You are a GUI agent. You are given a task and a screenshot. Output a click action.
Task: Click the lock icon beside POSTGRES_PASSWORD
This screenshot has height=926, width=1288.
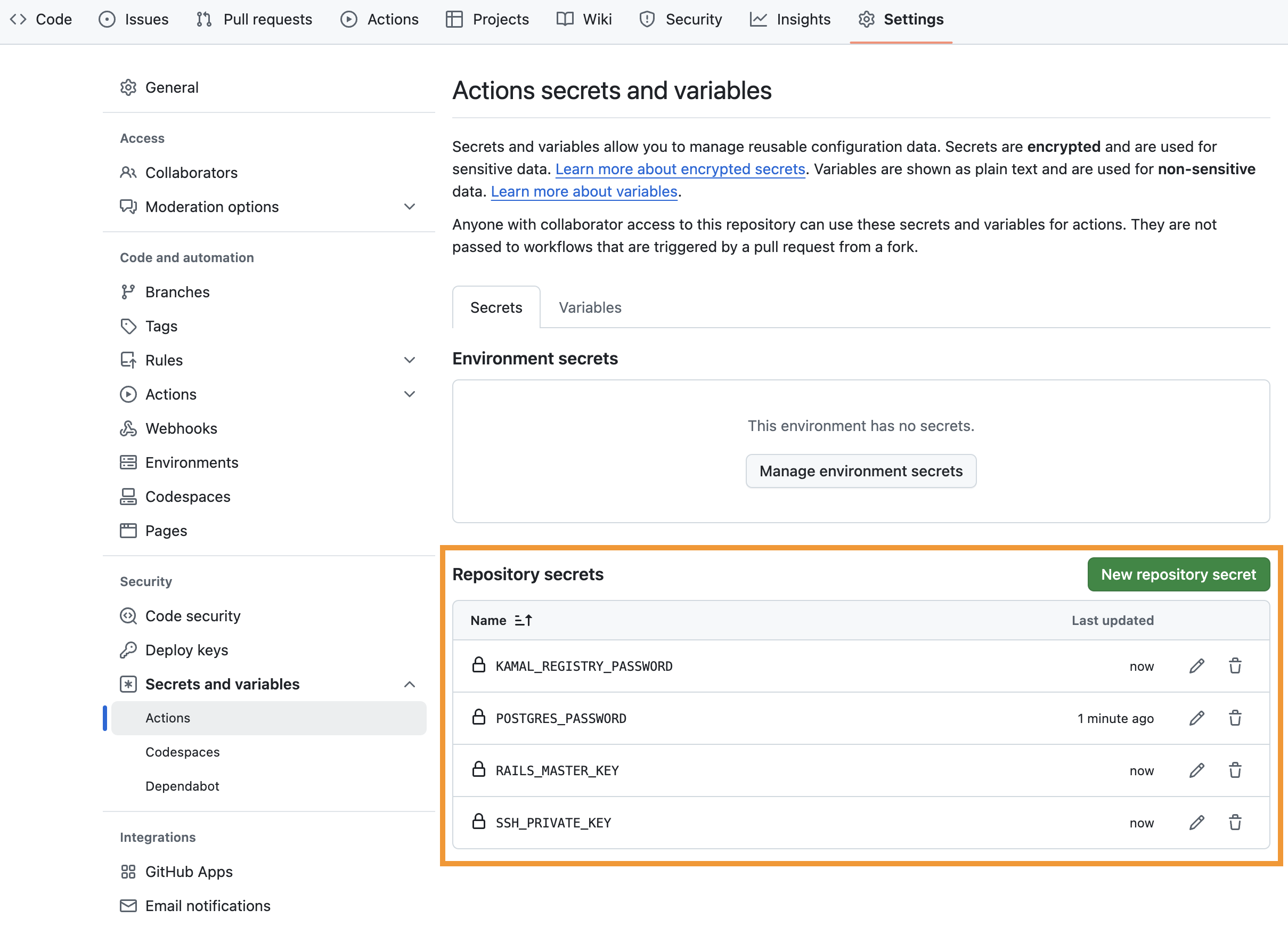tap(479, 717)
